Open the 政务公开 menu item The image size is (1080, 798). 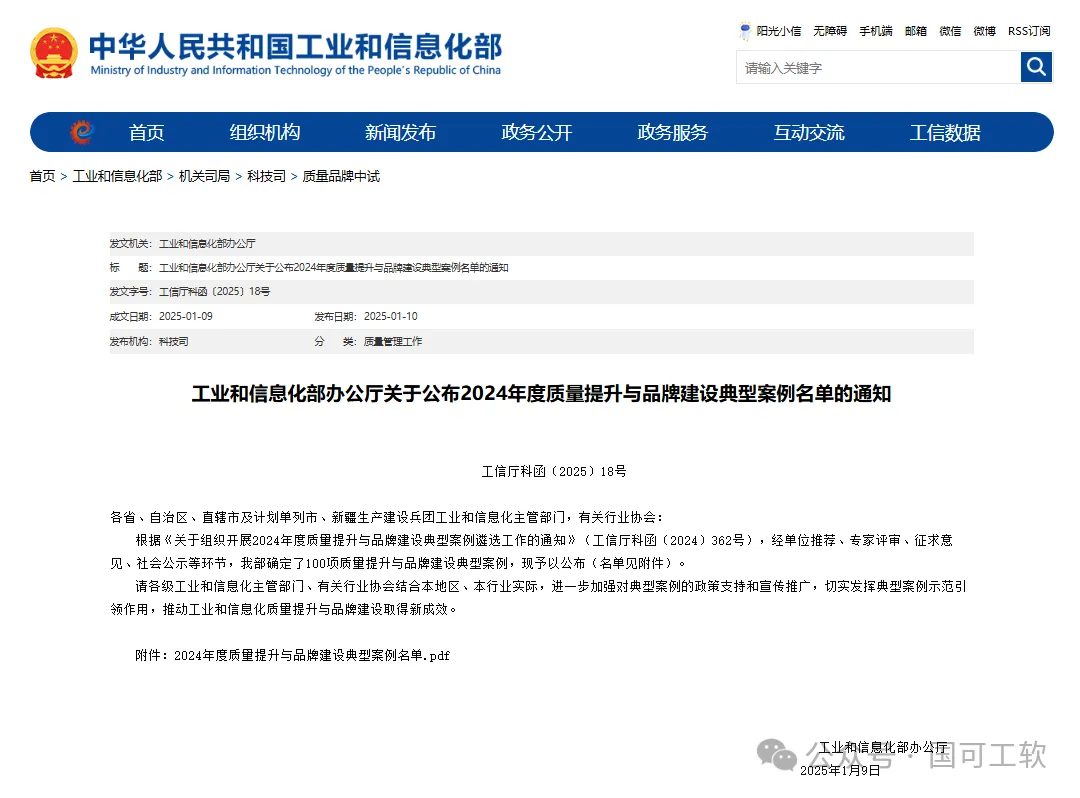537,132
